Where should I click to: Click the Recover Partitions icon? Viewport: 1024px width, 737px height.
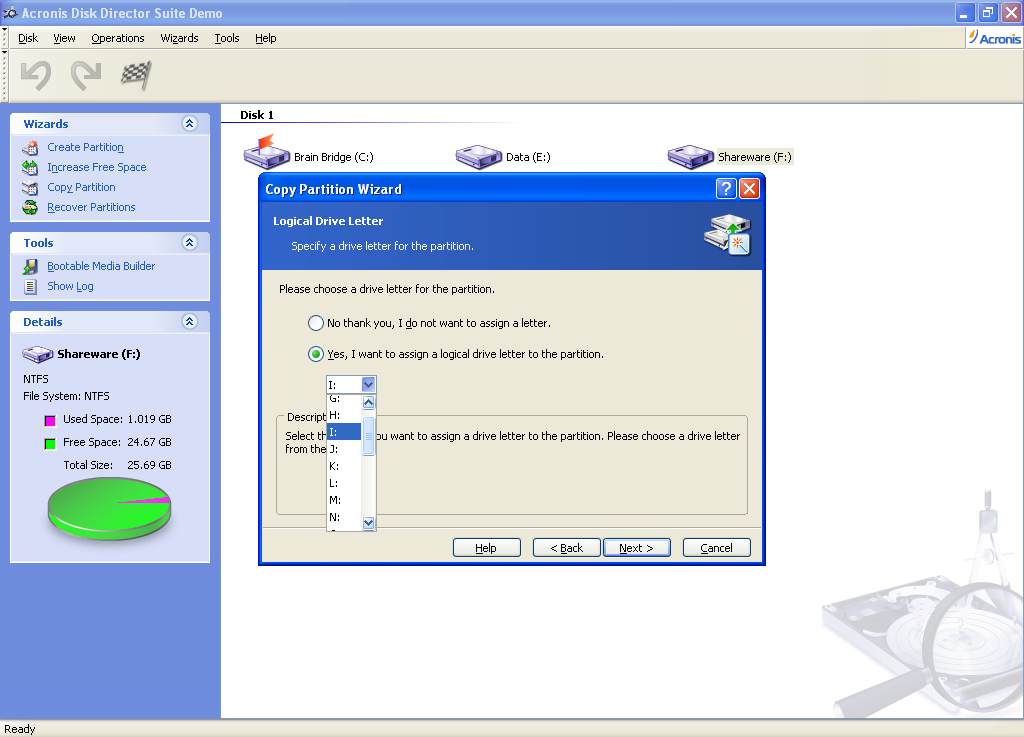(30, 207)
